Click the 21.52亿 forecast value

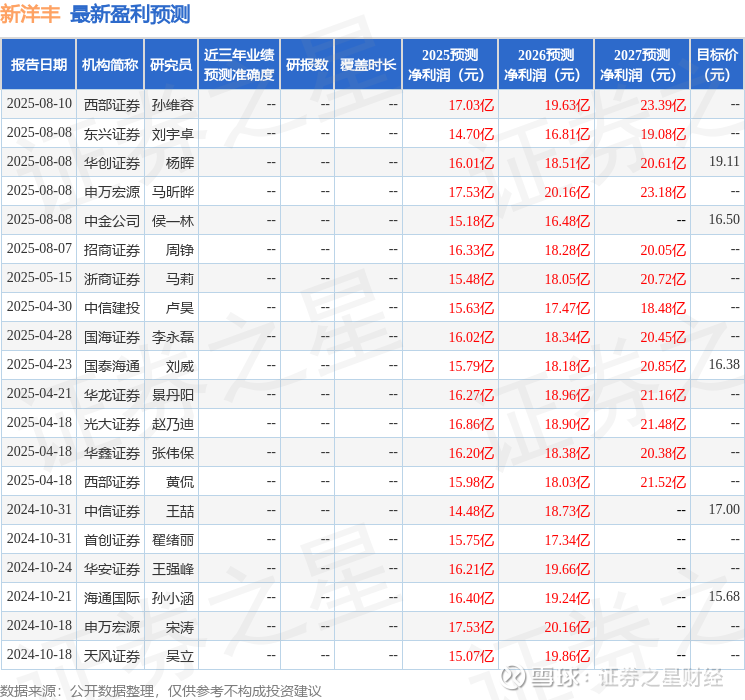(x=663, y=482)
